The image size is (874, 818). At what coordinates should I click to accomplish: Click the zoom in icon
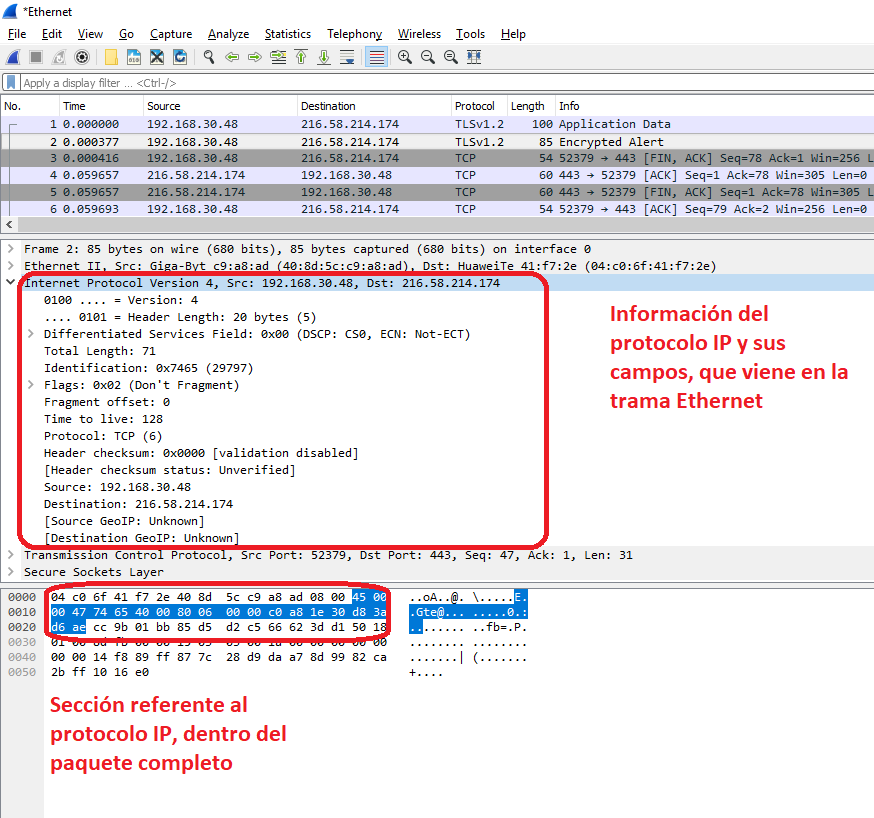(405, 57)
